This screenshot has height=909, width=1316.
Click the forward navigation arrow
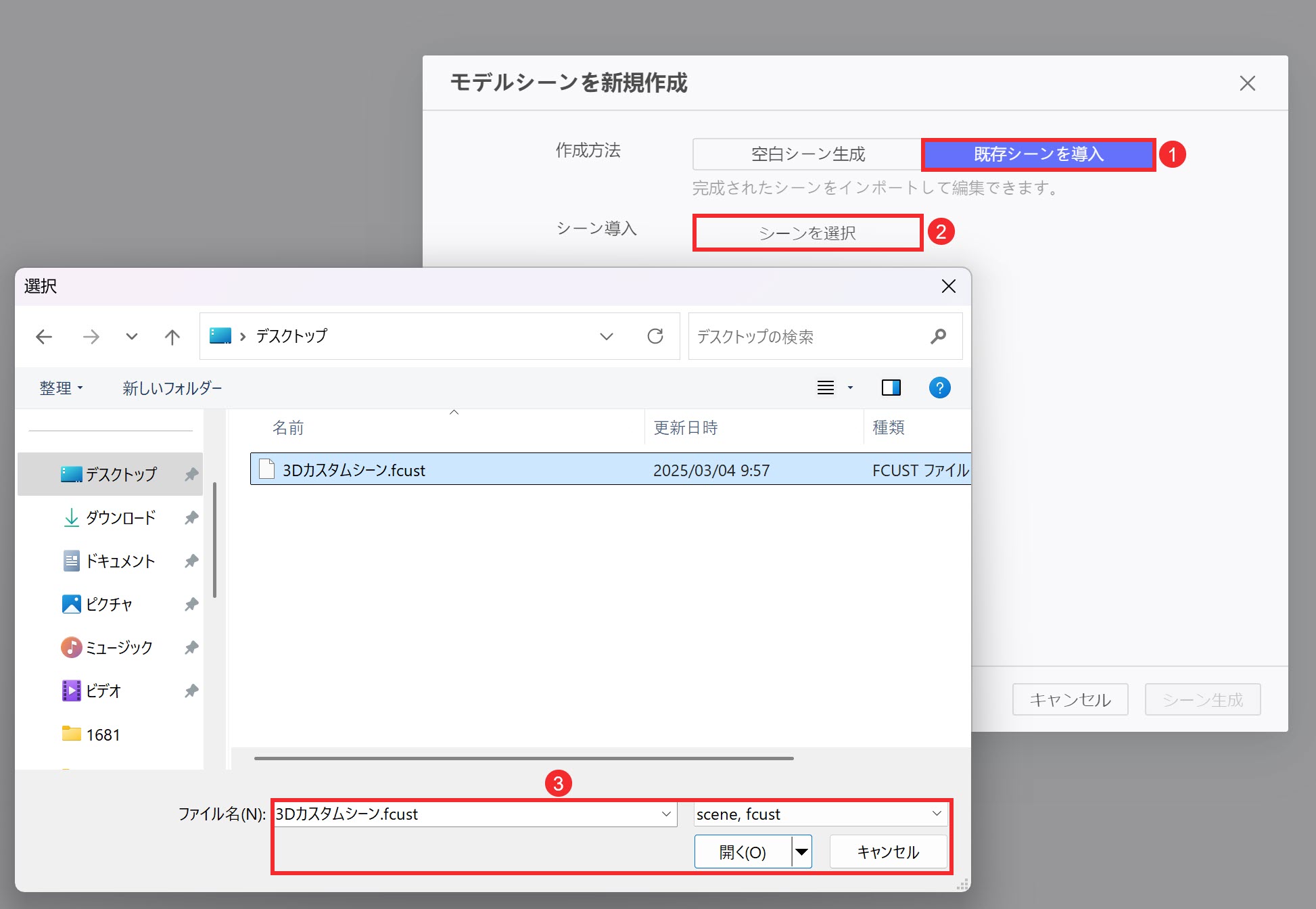[x=91, y=336]
